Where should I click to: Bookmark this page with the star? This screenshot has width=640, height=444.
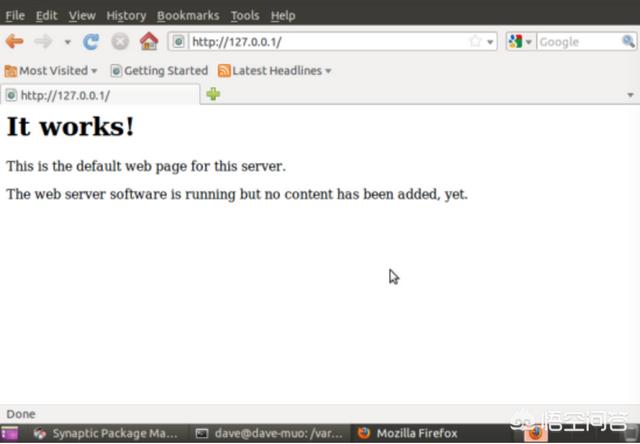476,42
